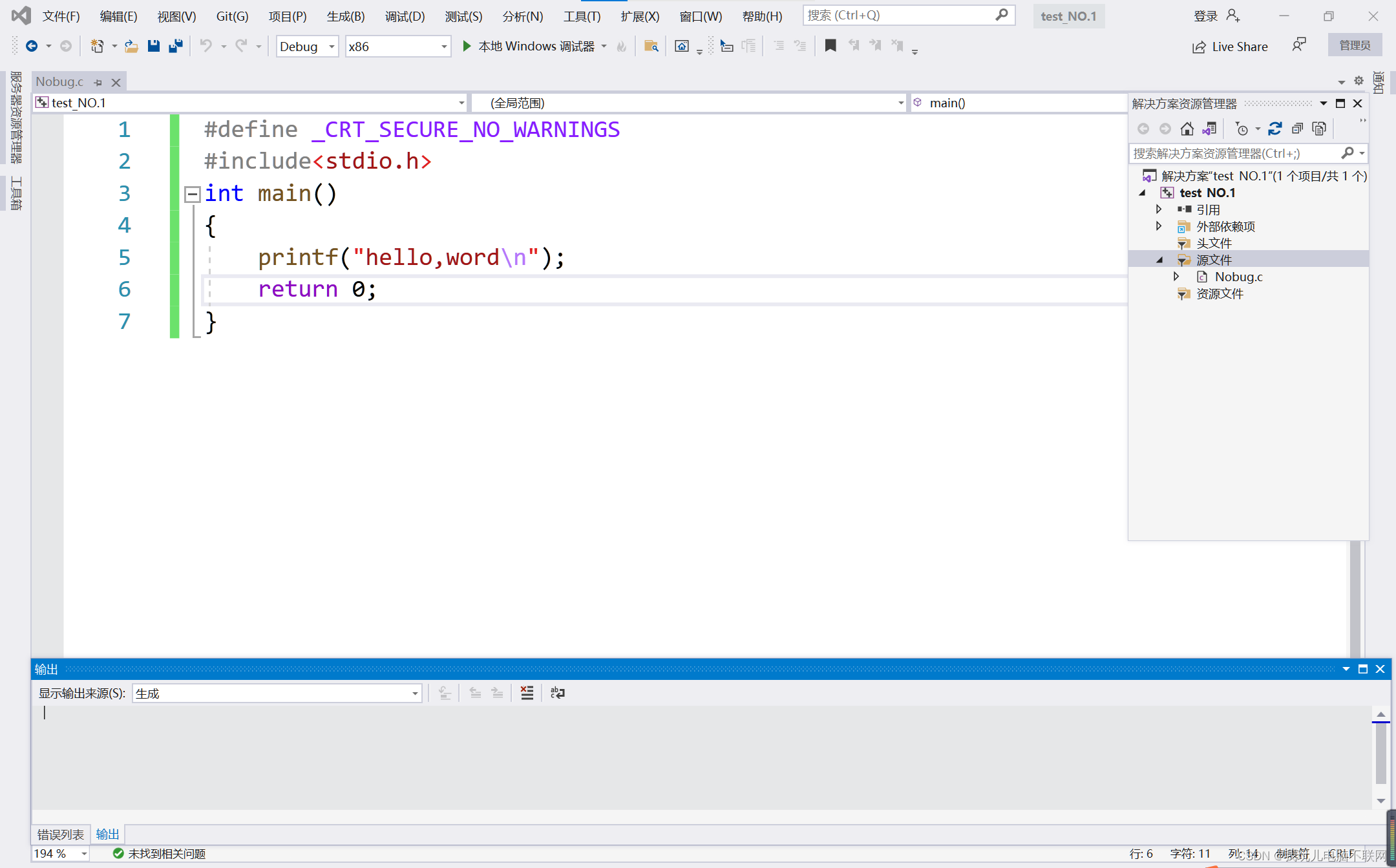This screenshot has width=1396, height=868.
Task: Toggle word wrap in the output panel
Action: click(557, 693)
